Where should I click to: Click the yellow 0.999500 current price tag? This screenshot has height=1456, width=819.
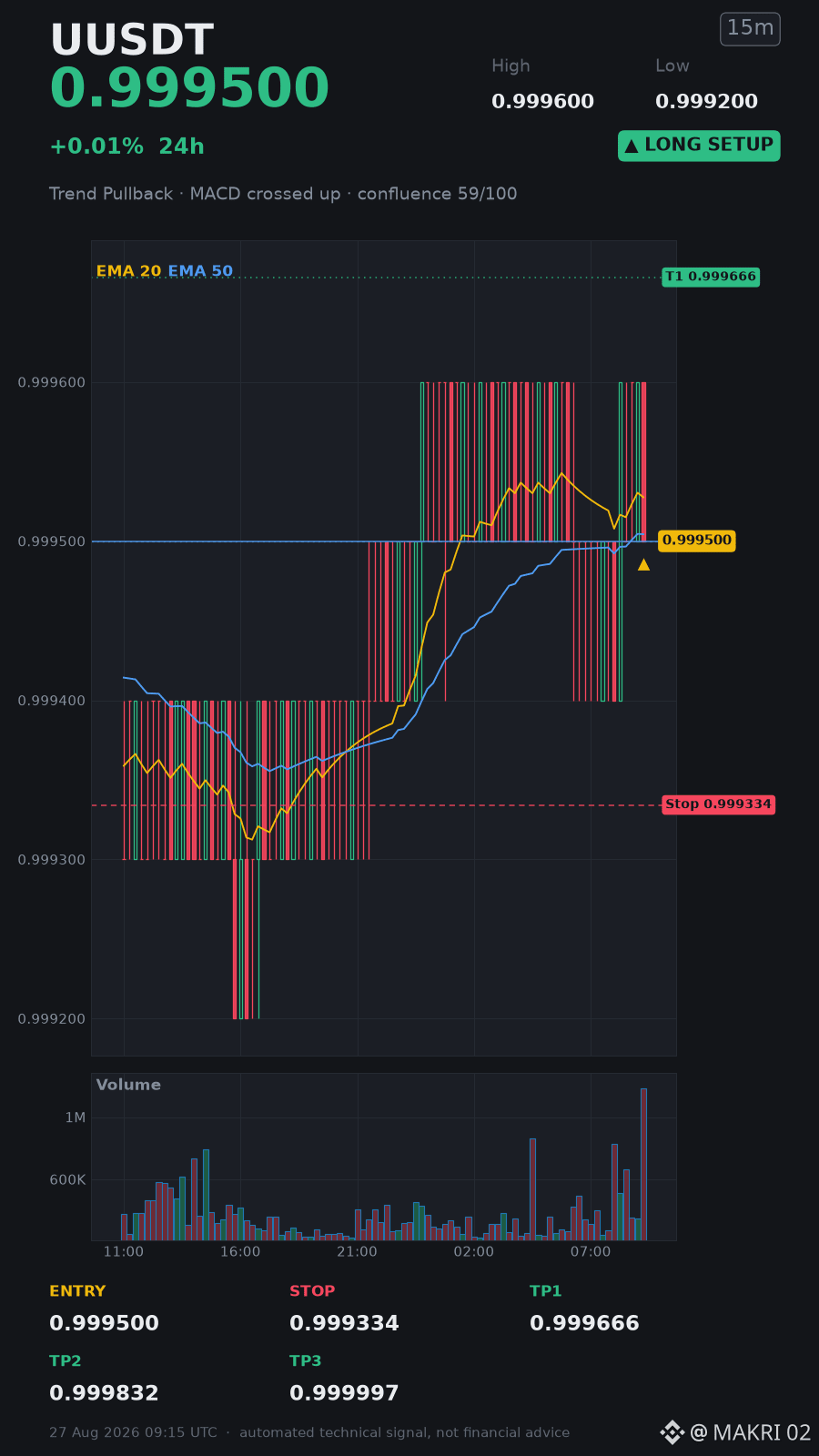696,541
